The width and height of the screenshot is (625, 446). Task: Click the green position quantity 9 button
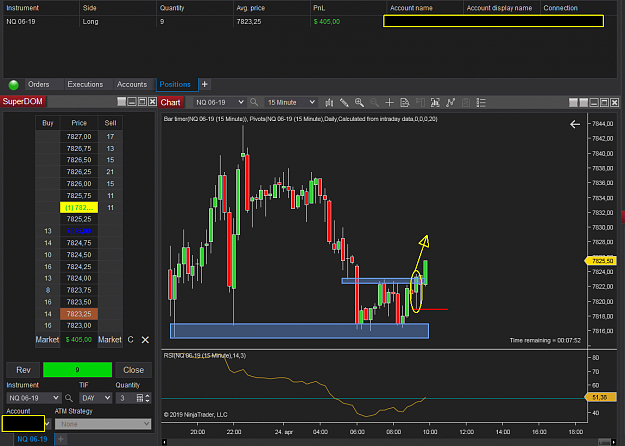[x=77, y=370]
